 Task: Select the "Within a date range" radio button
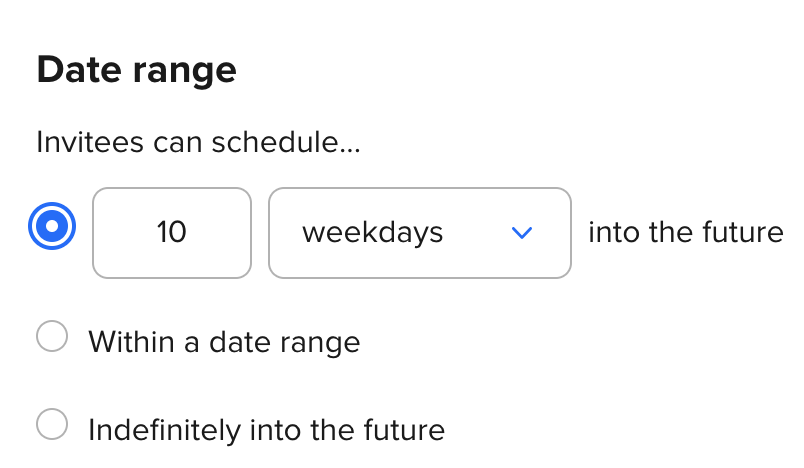point(52,338)
